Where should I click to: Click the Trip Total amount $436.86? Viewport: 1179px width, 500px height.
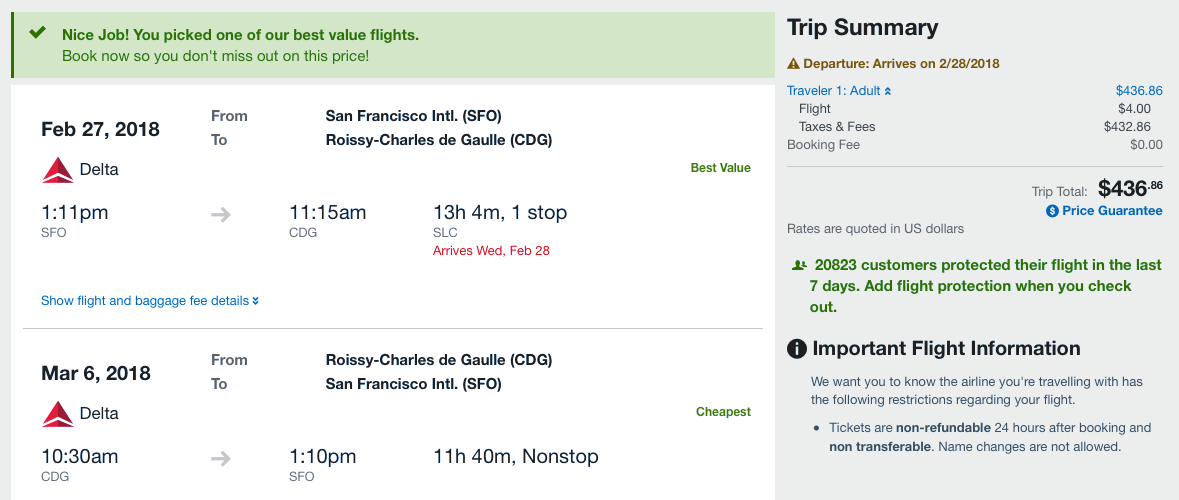point(1130,188)
